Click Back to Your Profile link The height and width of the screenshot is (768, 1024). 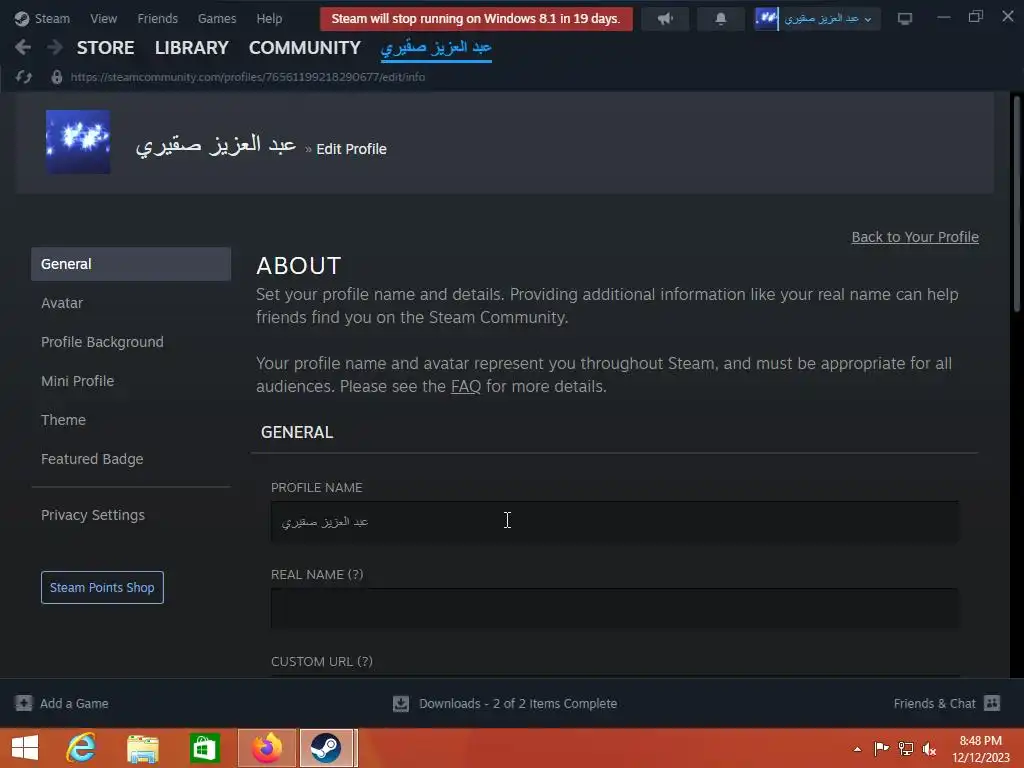(915, 237)
